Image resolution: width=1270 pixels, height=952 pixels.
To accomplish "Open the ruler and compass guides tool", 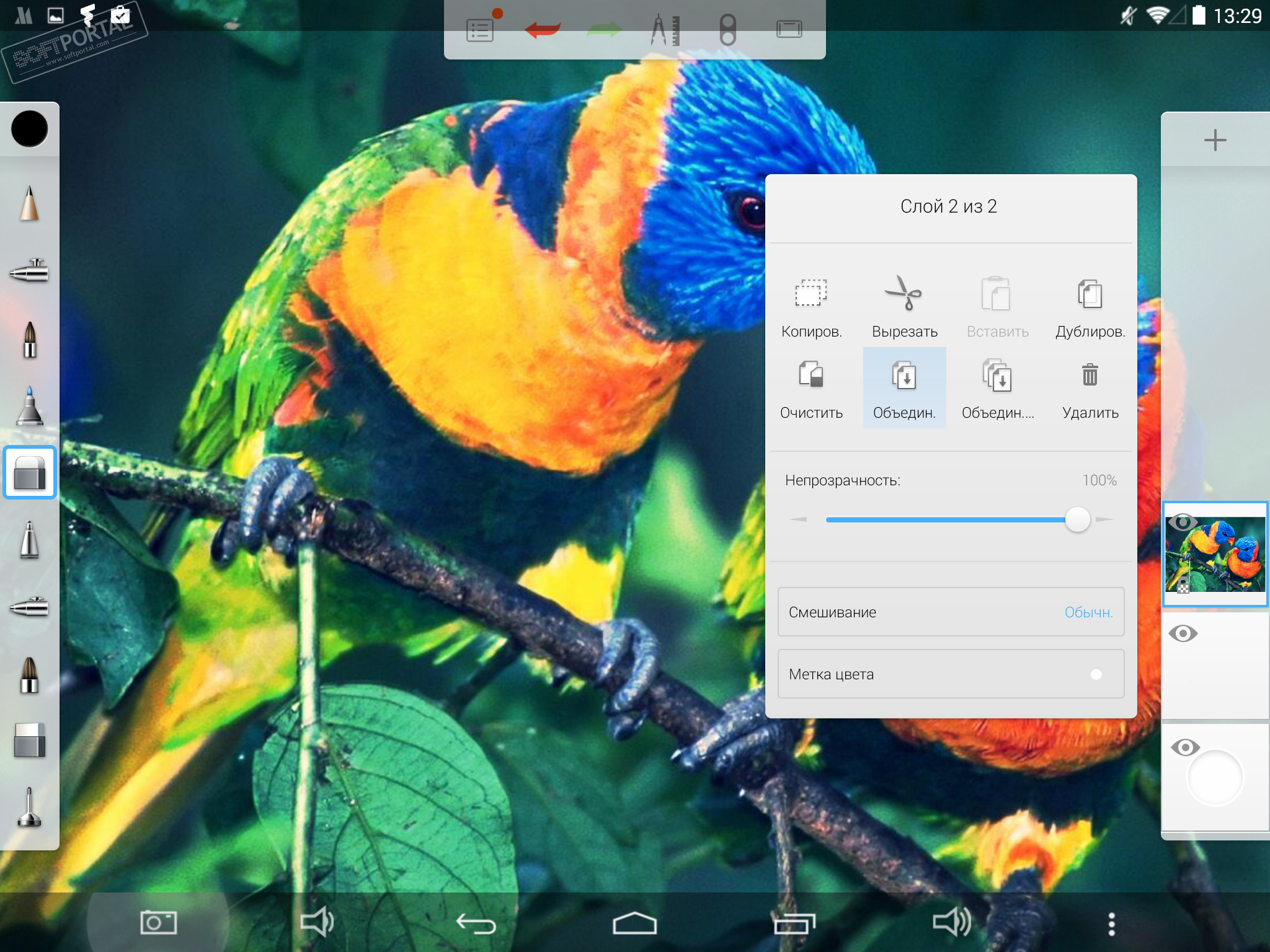I will 665,29.
